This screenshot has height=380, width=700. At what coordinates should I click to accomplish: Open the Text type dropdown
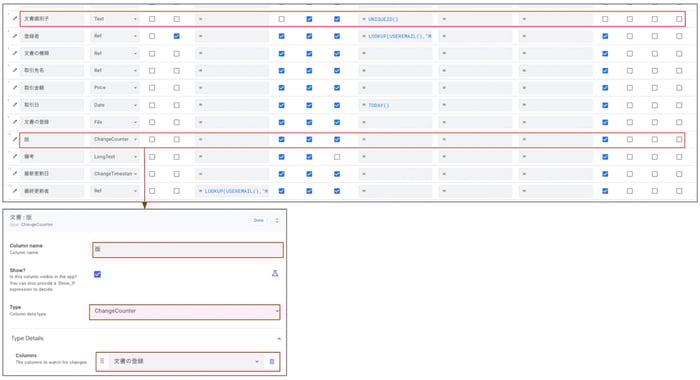[115, 19]
